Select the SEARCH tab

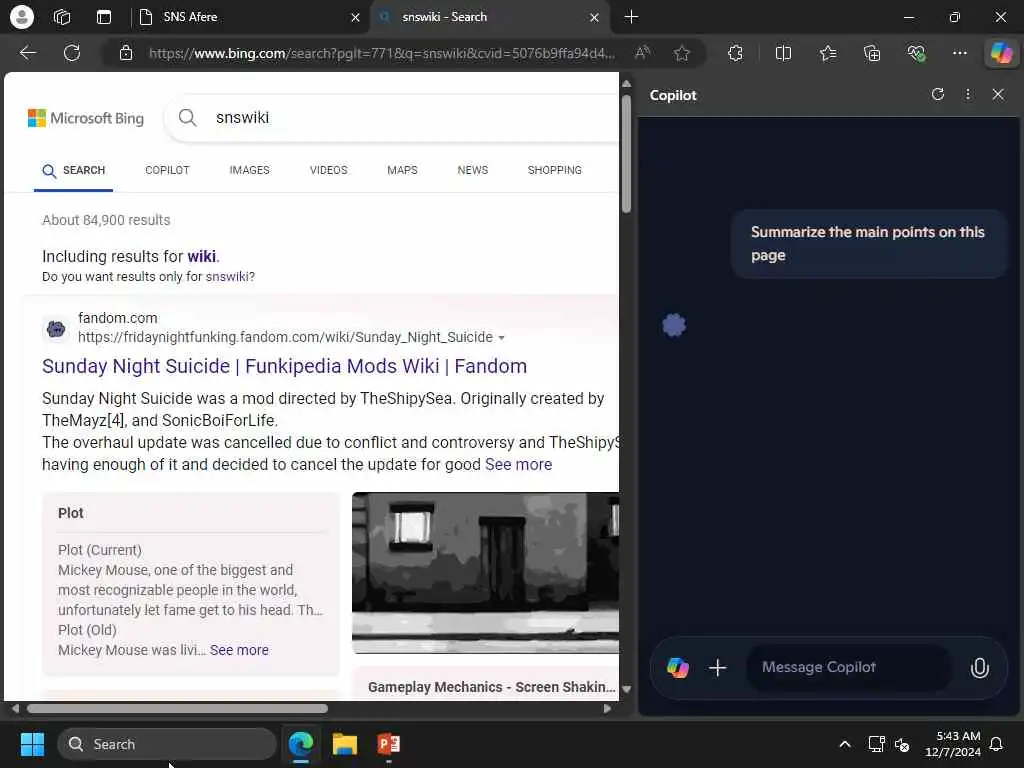(73, 171)
